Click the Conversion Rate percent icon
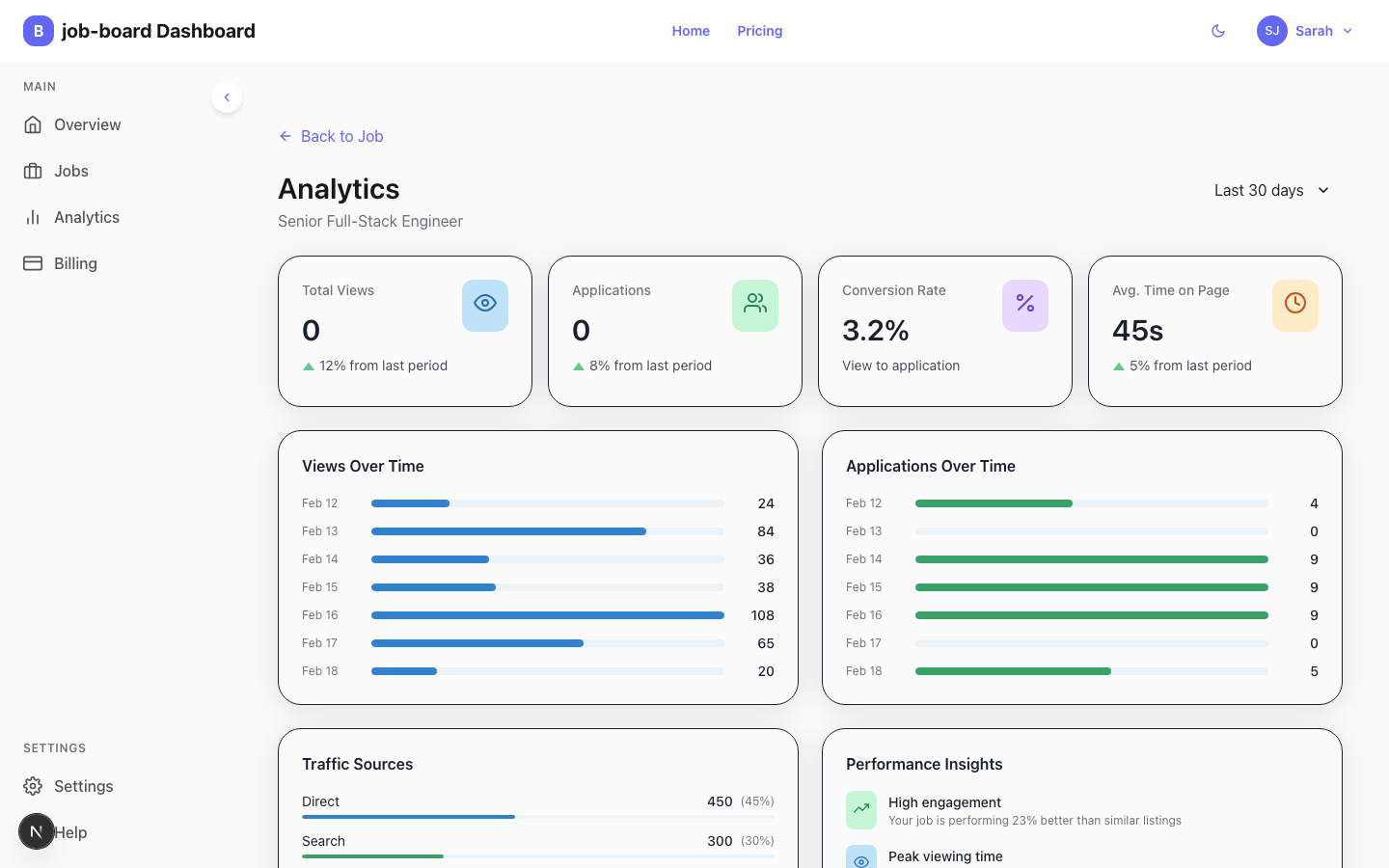1389x868 pixels. 1024,305
